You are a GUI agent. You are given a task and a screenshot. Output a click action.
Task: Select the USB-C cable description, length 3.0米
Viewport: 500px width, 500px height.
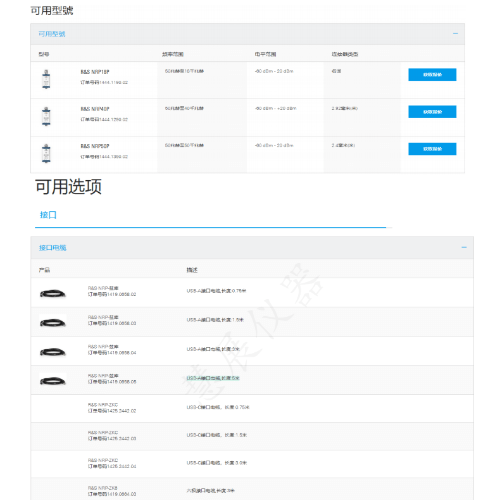coord(217,463)
